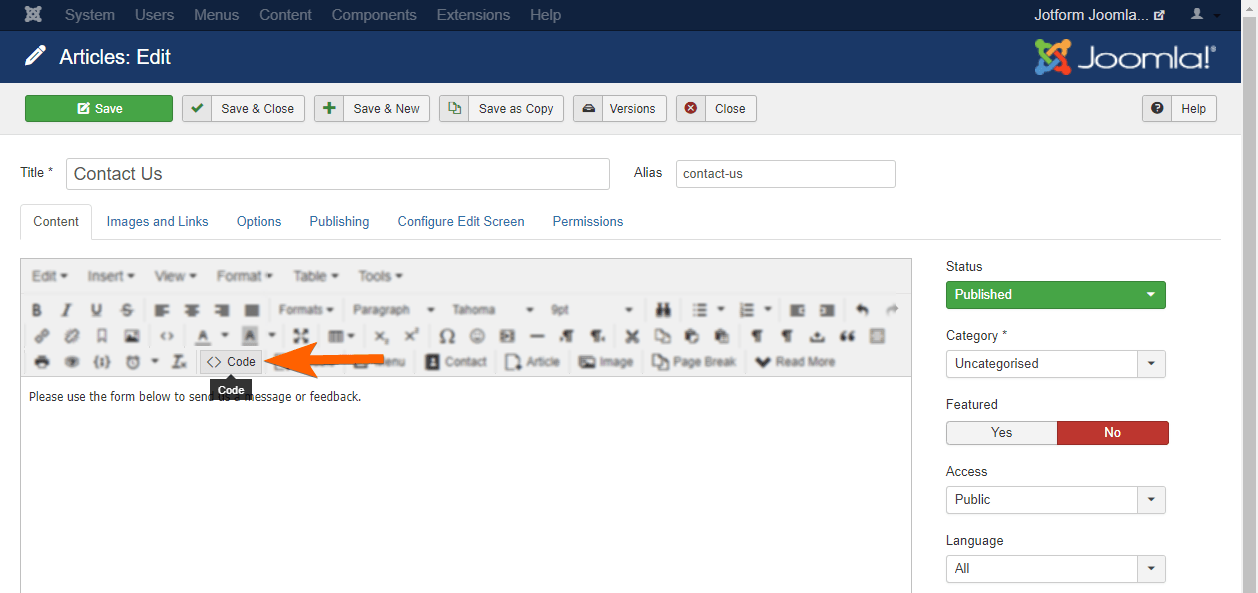Open the Status dropdown showing Published
1258x593 pixels.
pos(1055,294)
